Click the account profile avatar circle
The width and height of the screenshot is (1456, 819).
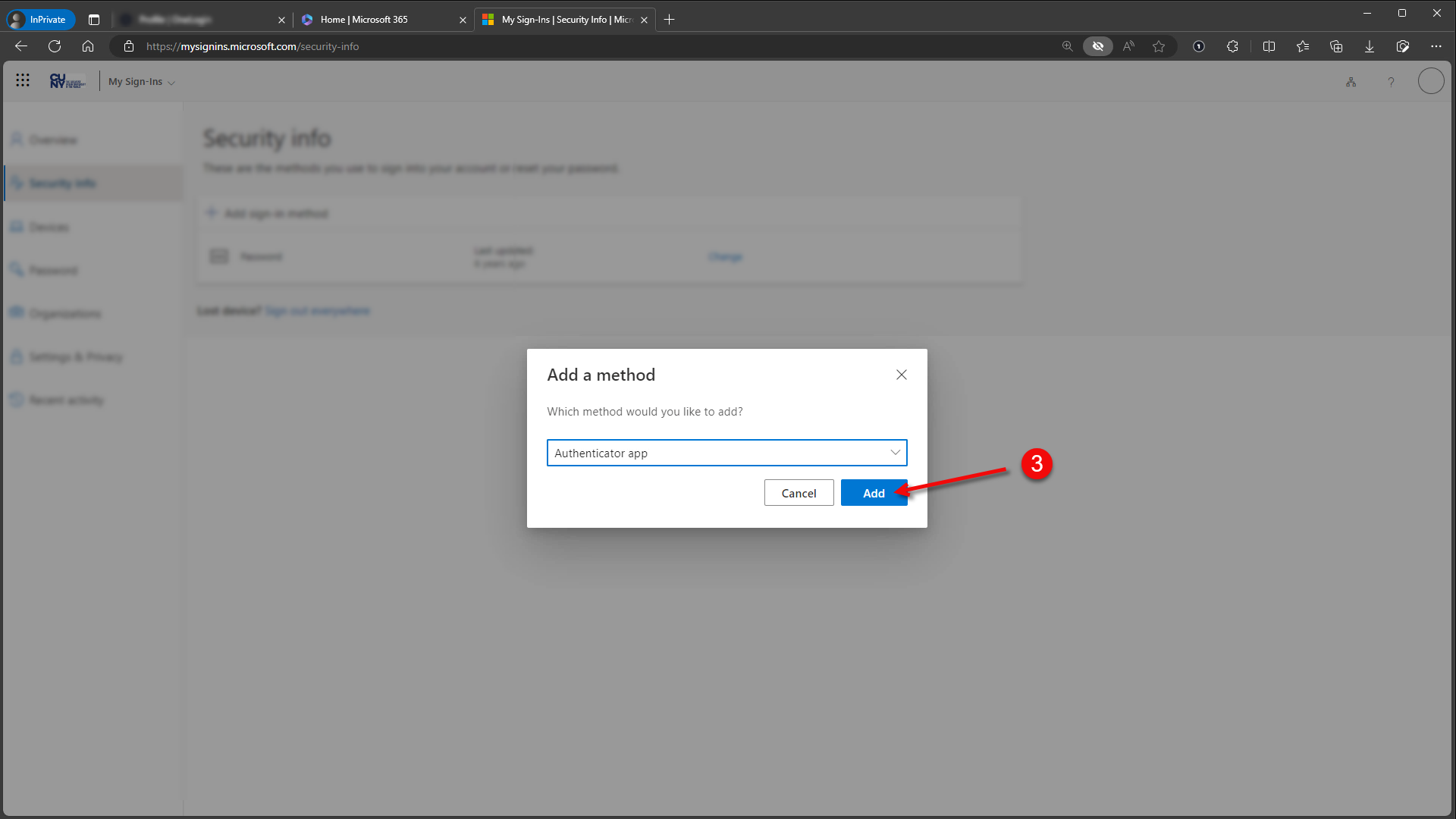(x=1430, y=81)
